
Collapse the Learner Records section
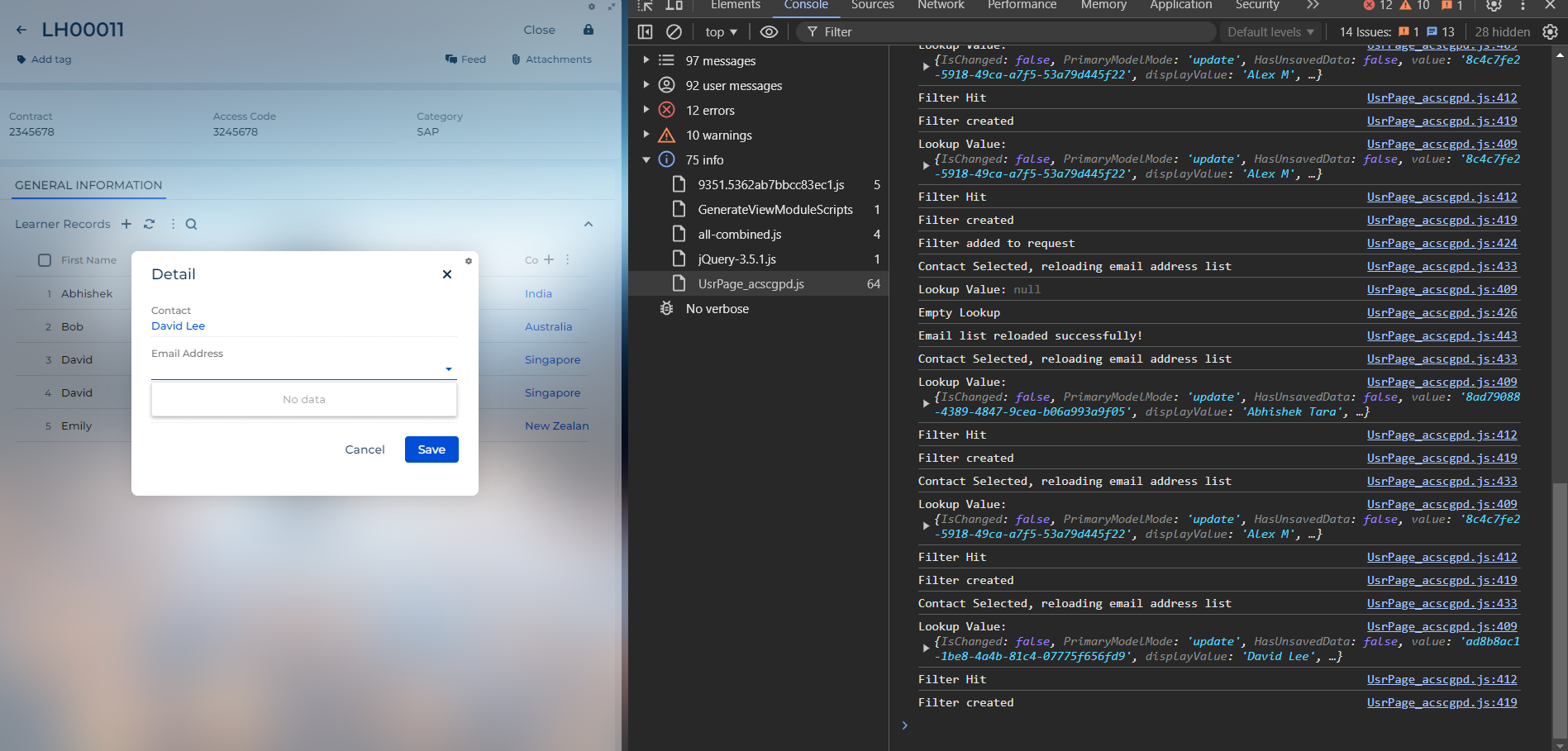(589, 224)
